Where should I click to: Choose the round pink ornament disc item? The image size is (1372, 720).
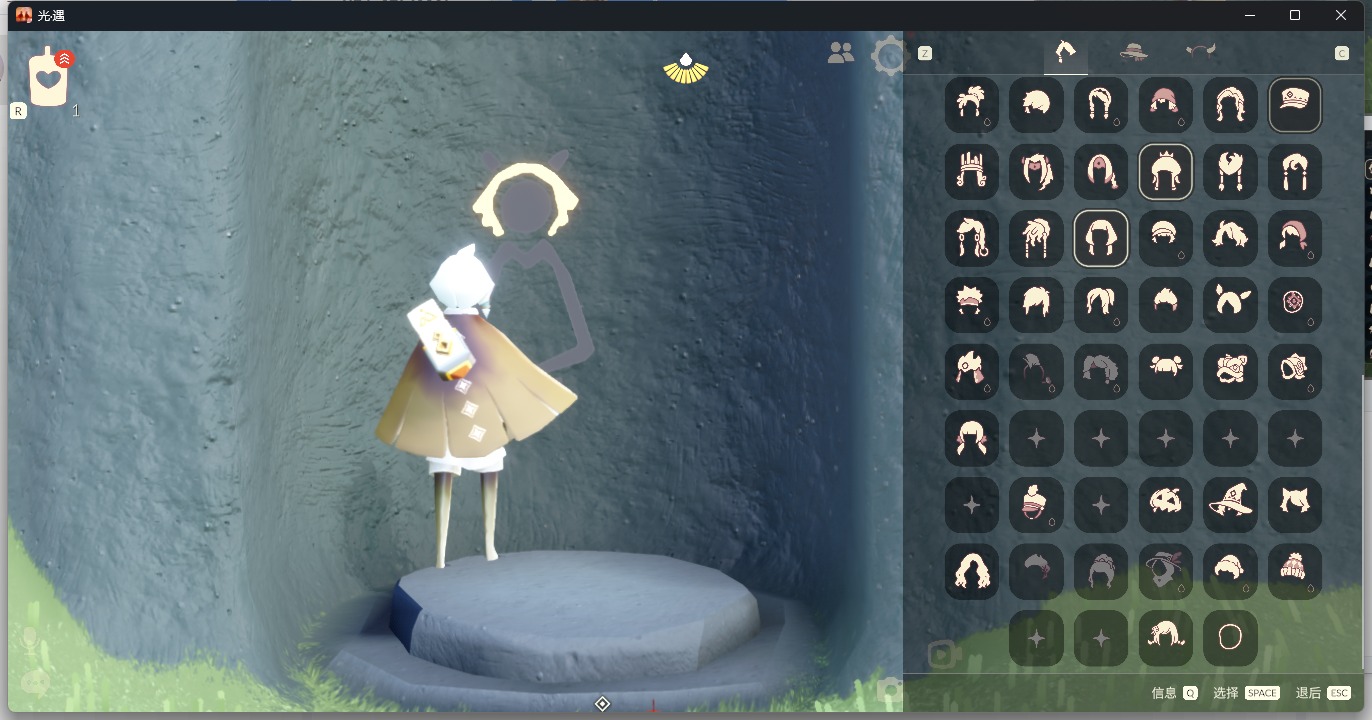pos(1295,304)
